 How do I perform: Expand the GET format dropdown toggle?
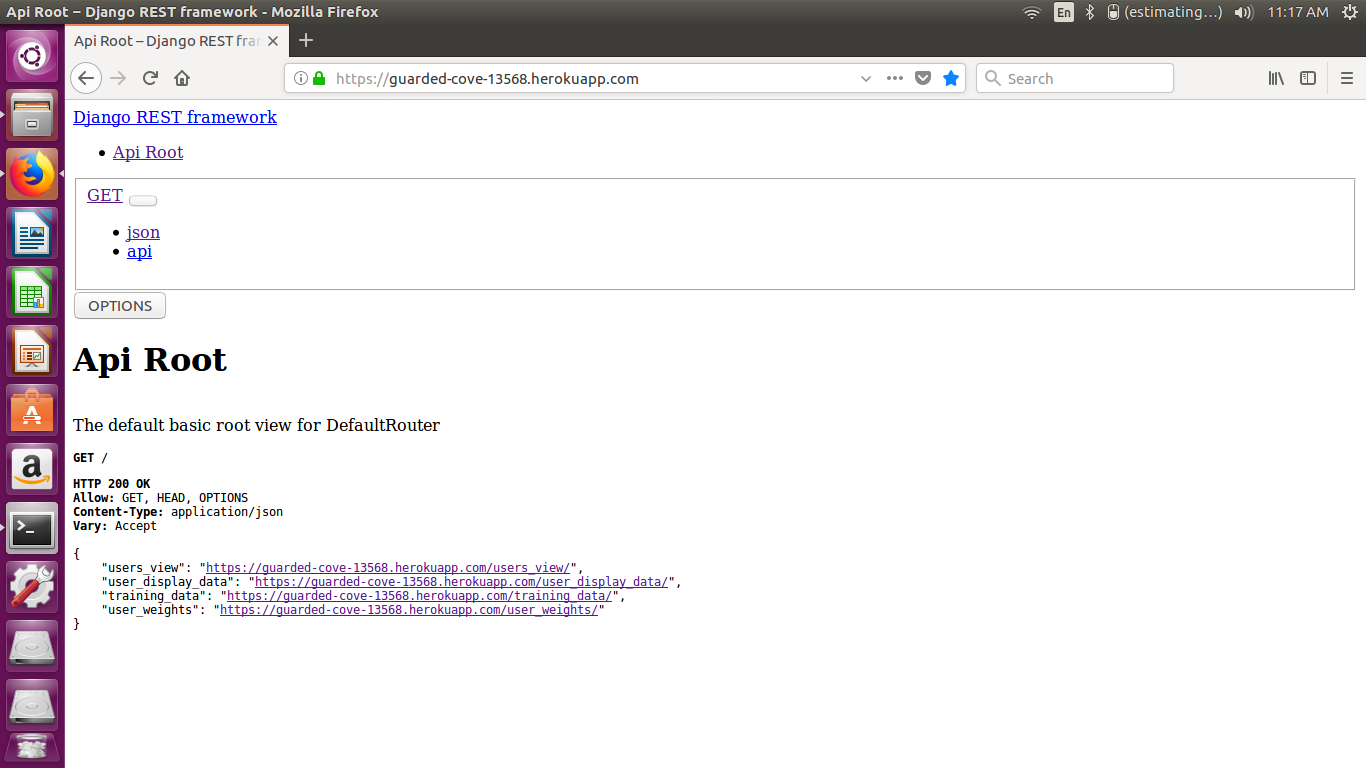(143, 200)
